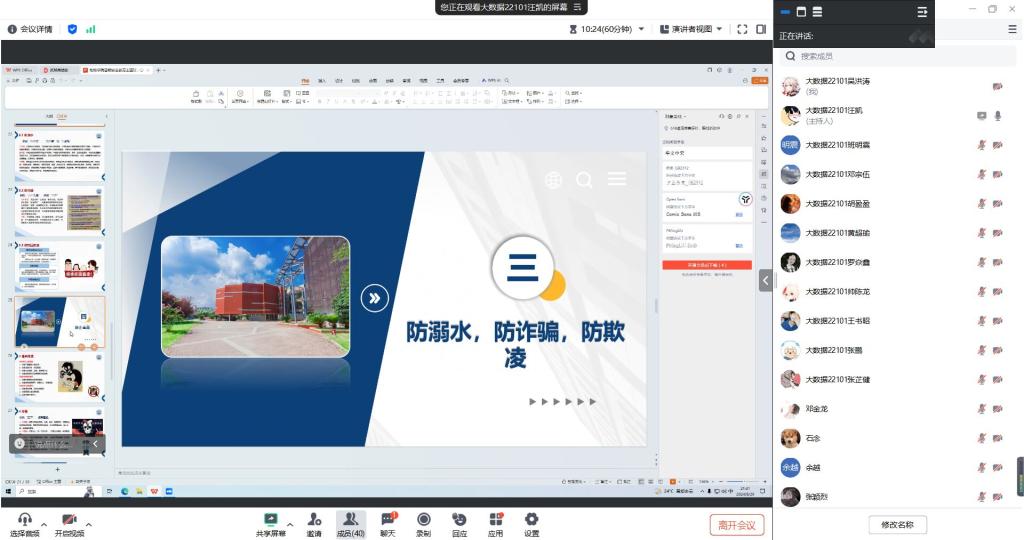Check the green network signal icon
This screenshot has height=540, width=1024.
(x=91, y=29)
